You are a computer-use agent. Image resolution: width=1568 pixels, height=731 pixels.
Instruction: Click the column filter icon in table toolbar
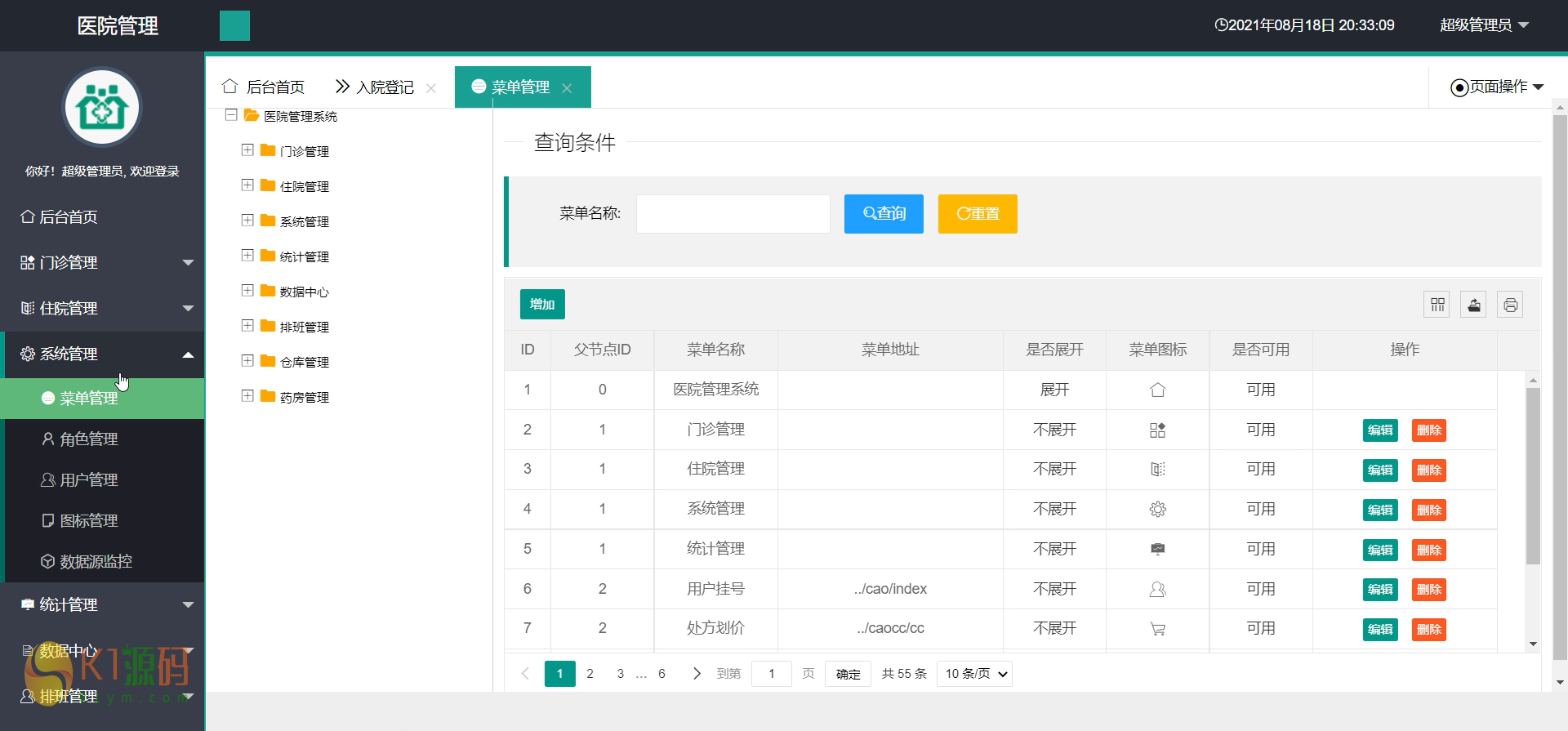(1437, 305)
